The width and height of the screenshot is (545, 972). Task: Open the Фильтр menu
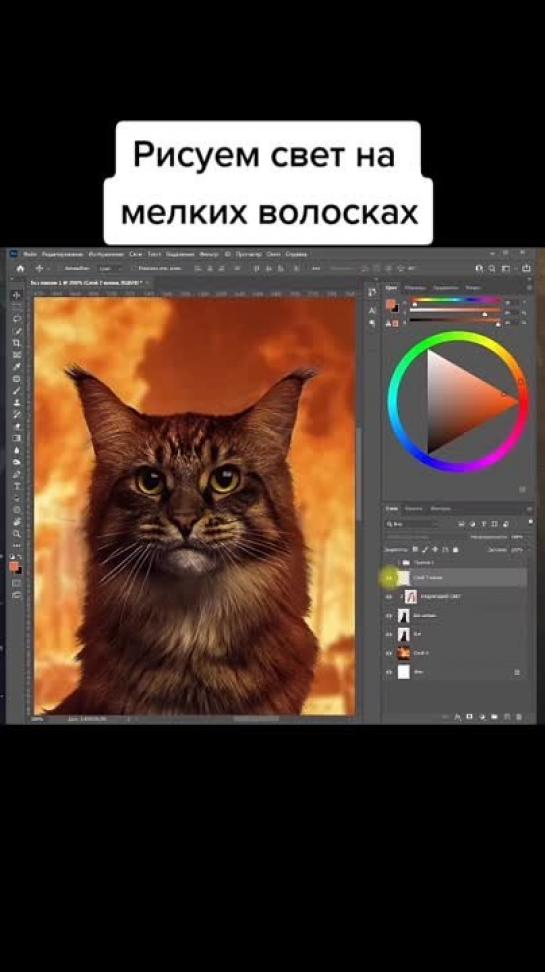point(209,254)
